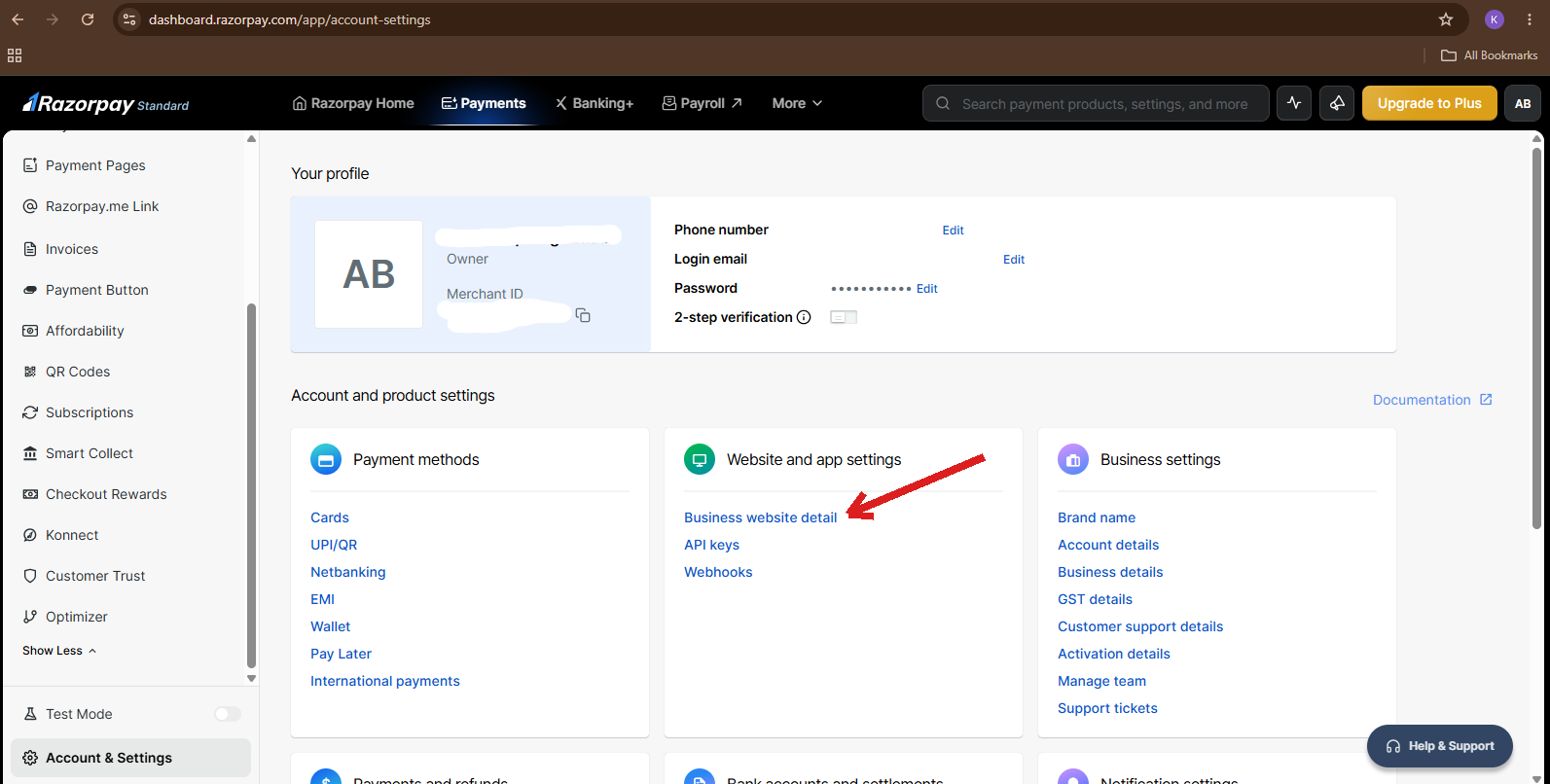Click the Razorpay.me Link sidebar icon
This screenshot has height=784, width=1550.
pyautogui.click(x=30, y=206)
